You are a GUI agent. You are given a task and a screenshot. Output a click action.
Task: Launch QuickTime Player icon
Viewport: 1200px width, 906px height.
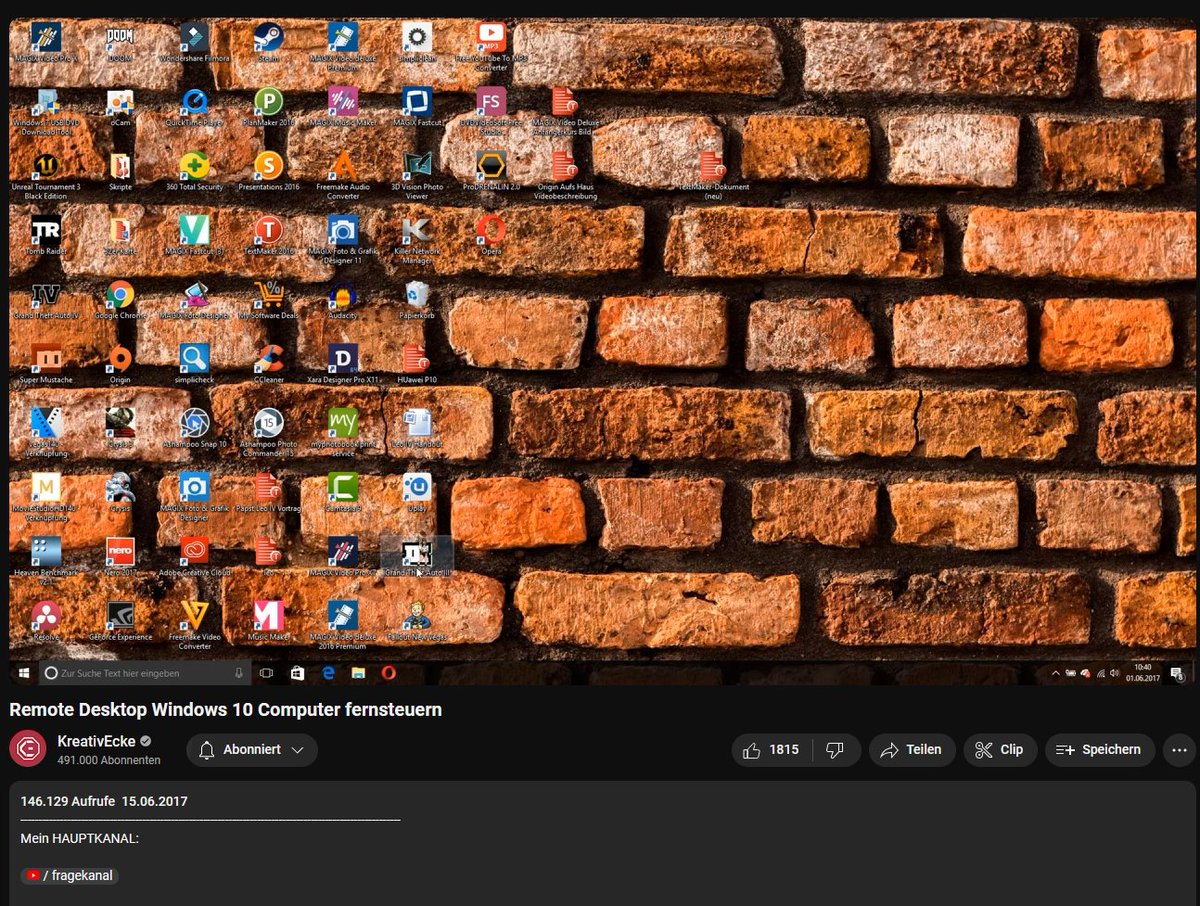[x=194, y=107]
